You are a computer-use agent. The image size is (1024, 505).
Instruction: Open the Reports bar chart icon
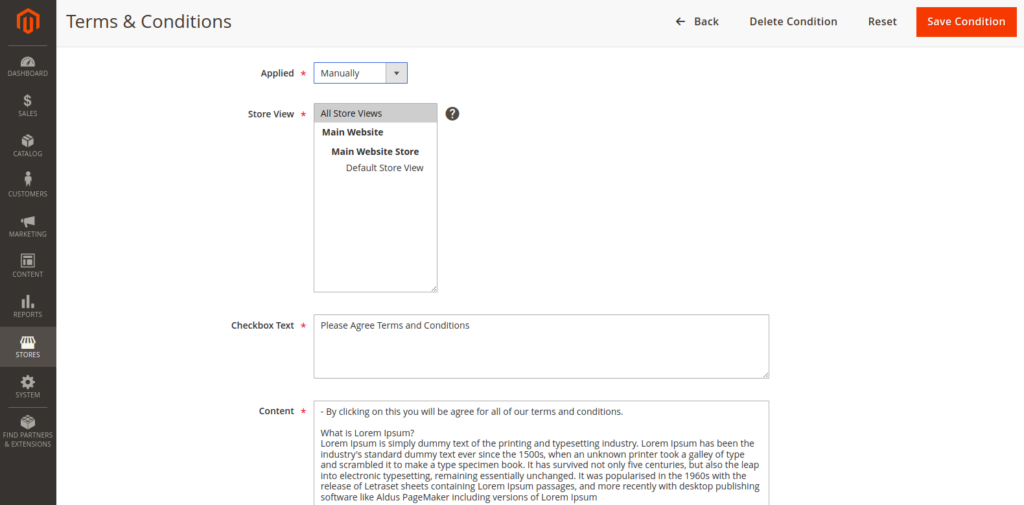(27, 306)
